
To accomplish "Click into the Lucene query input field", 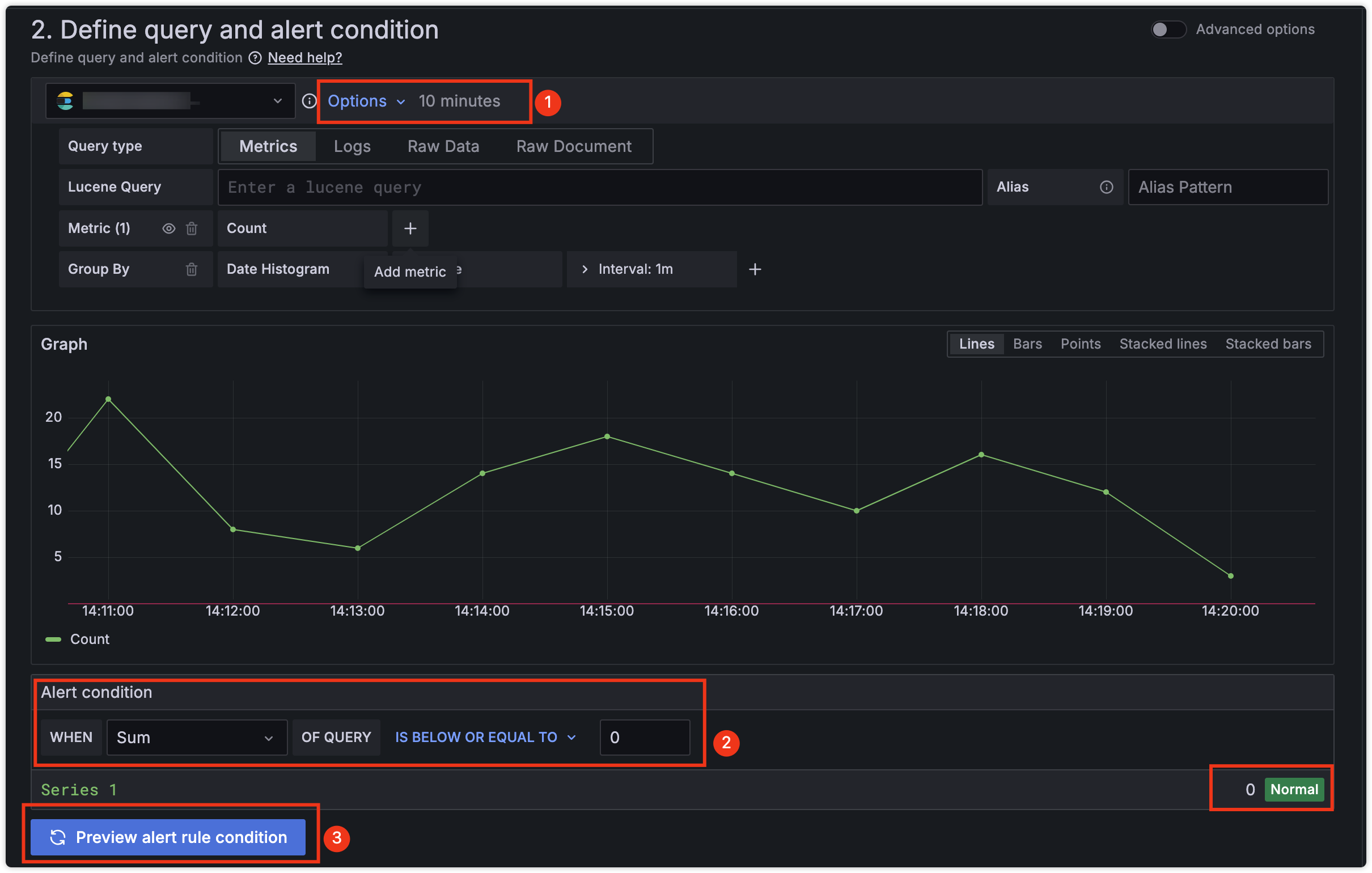I will pos(599,187).
